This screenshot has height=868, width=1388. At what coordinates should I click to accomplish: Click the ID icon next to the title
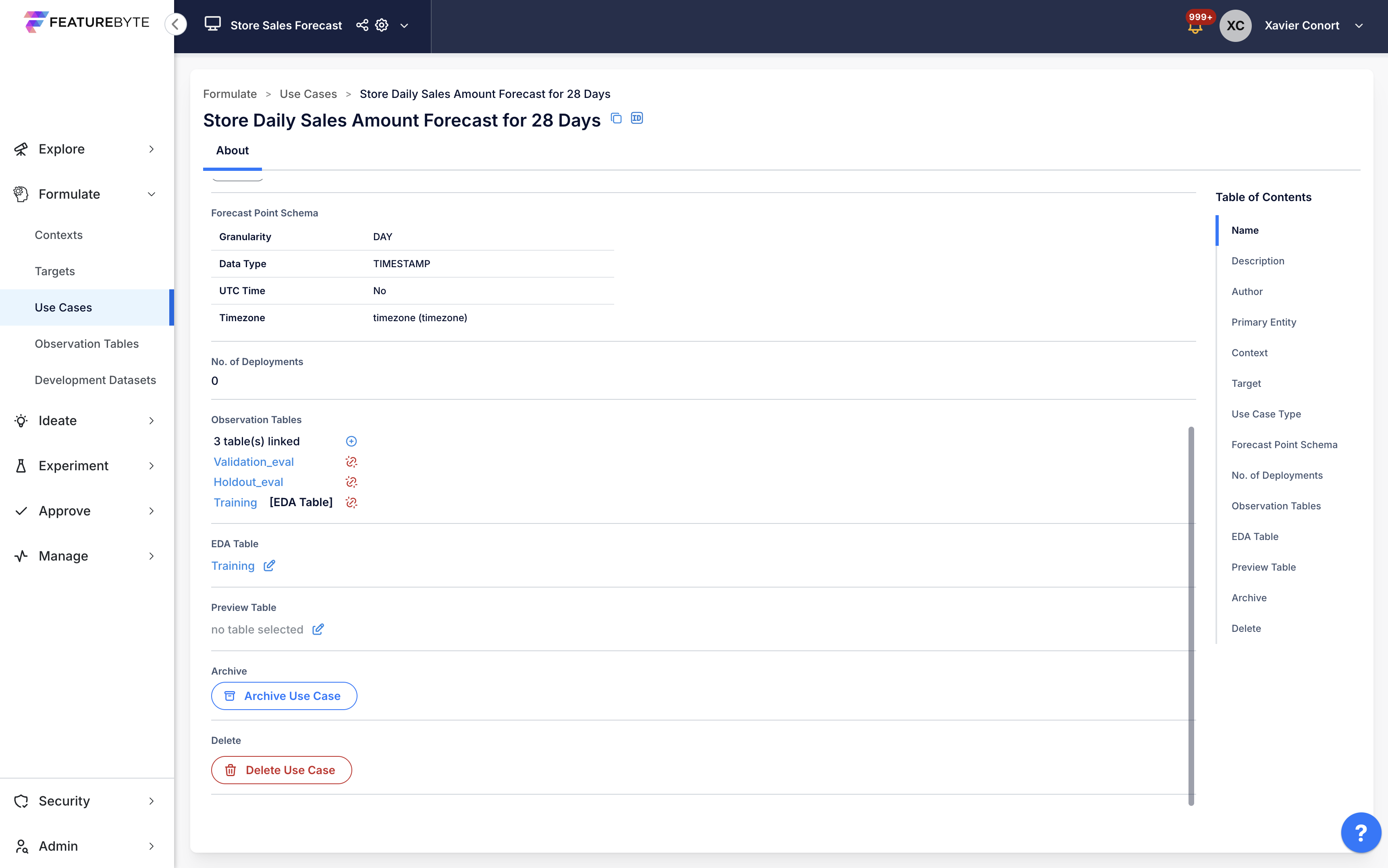tap(637, 118)
